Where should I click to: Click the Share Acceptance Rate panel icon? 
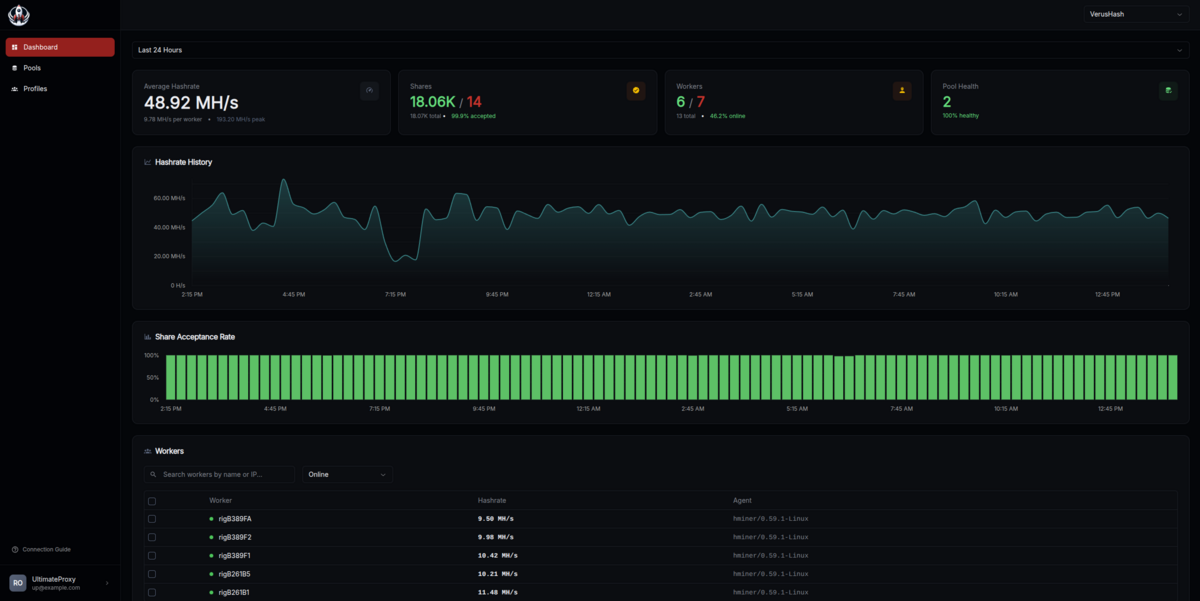pyautogui.click(x=147, y=337)
